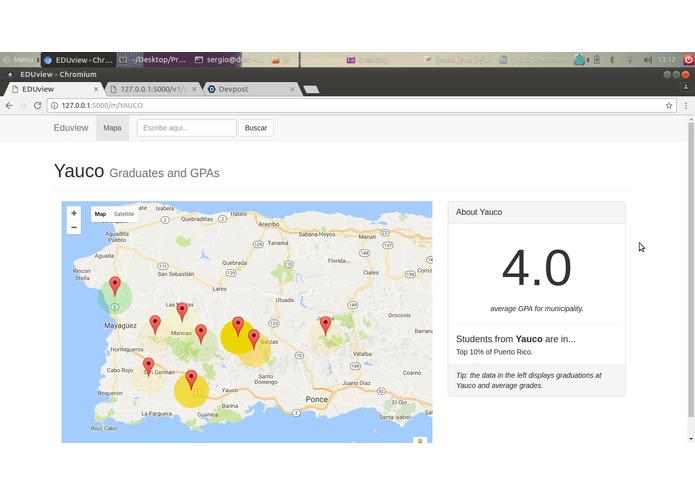Screen dimensions: 695x494
Task: Click the volume icon in system tray
Action: 648,59
